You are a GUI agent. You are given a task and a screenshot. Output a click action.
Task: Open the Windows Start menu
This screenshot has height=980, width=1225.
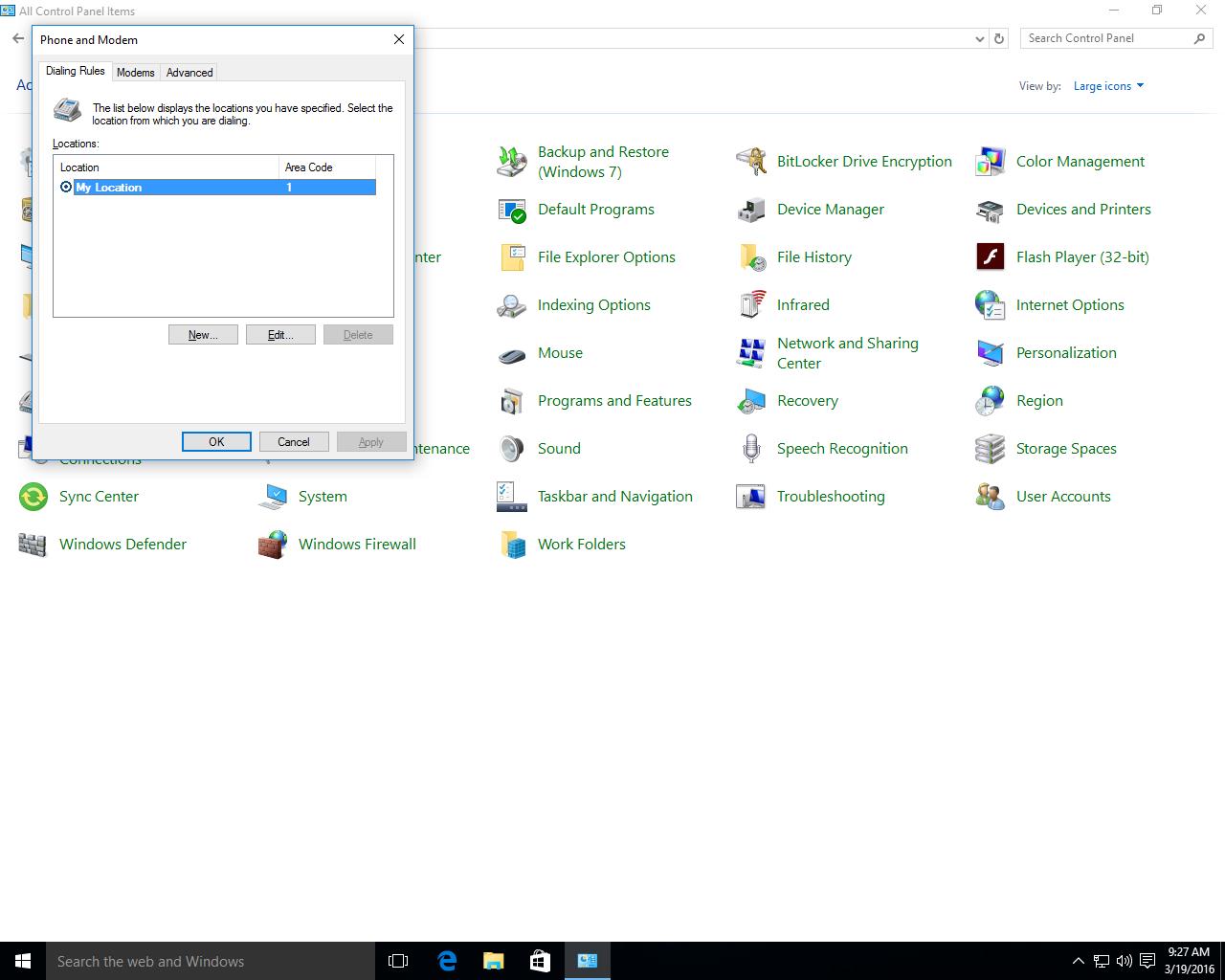pyautogui.click(x=23, y=961)
